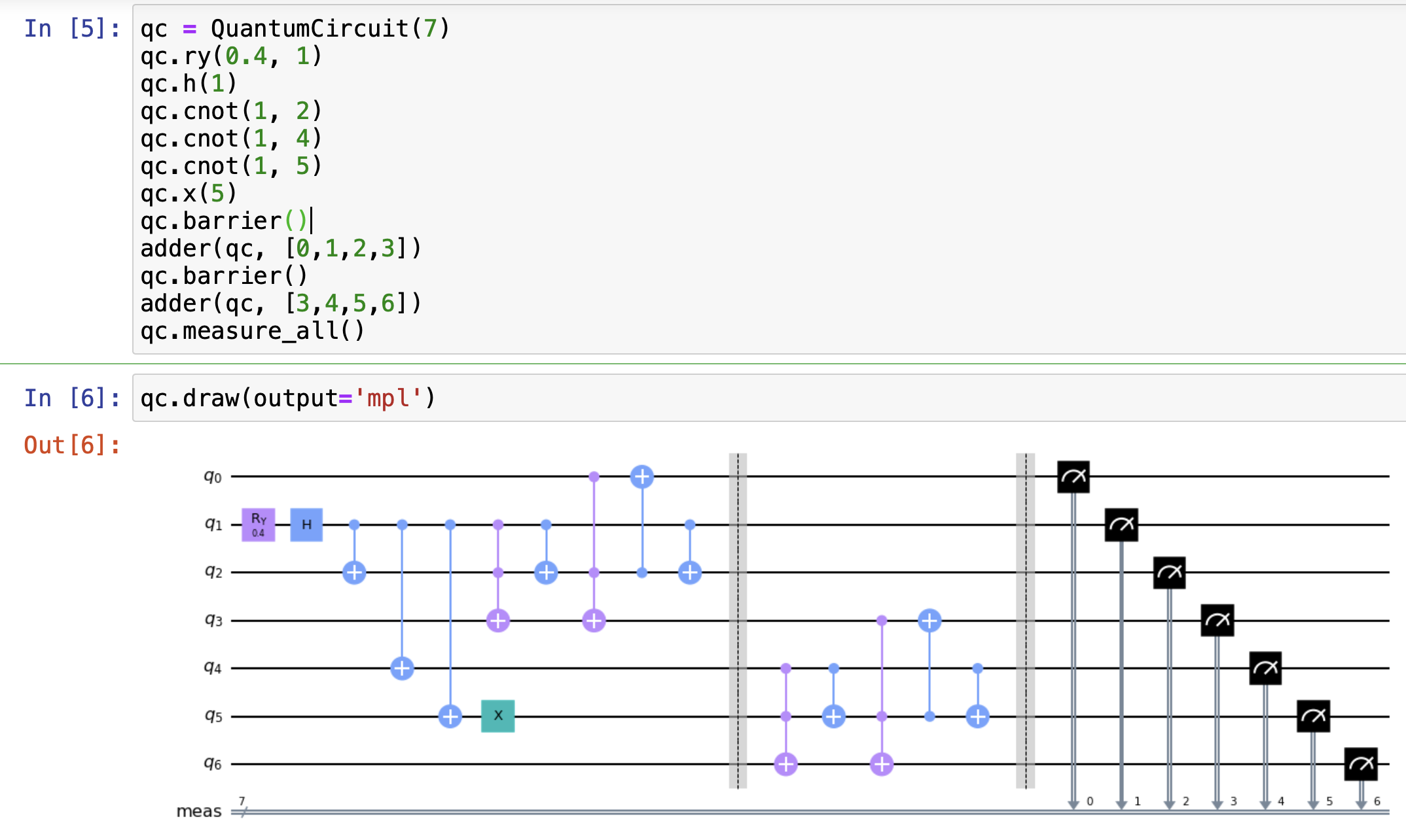Screen dimensions: 1406x840
Task: Click the Out[6] output prompt label
Action: 72,446
